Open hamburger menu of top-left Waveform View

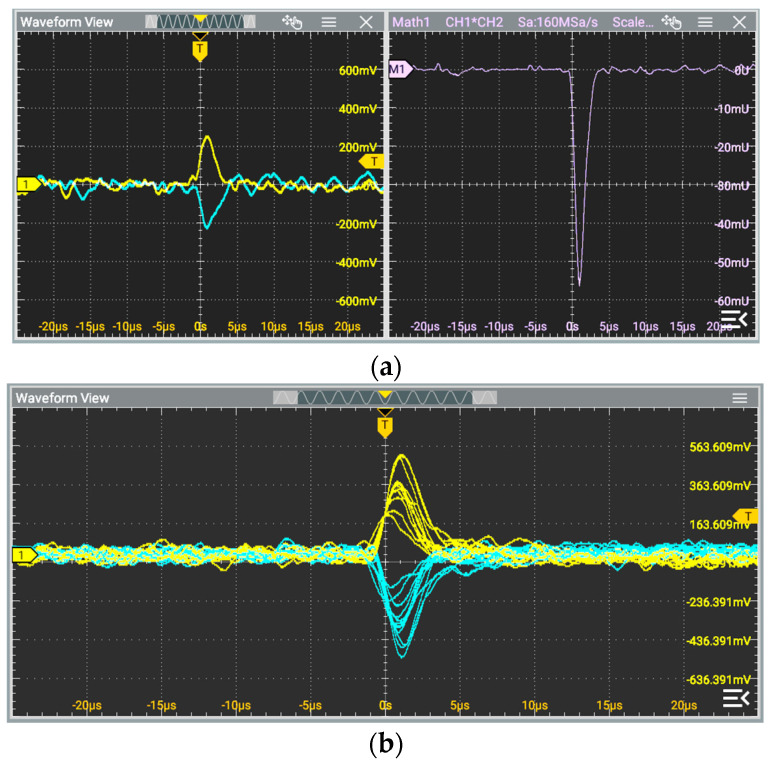(x=329, y=22)
